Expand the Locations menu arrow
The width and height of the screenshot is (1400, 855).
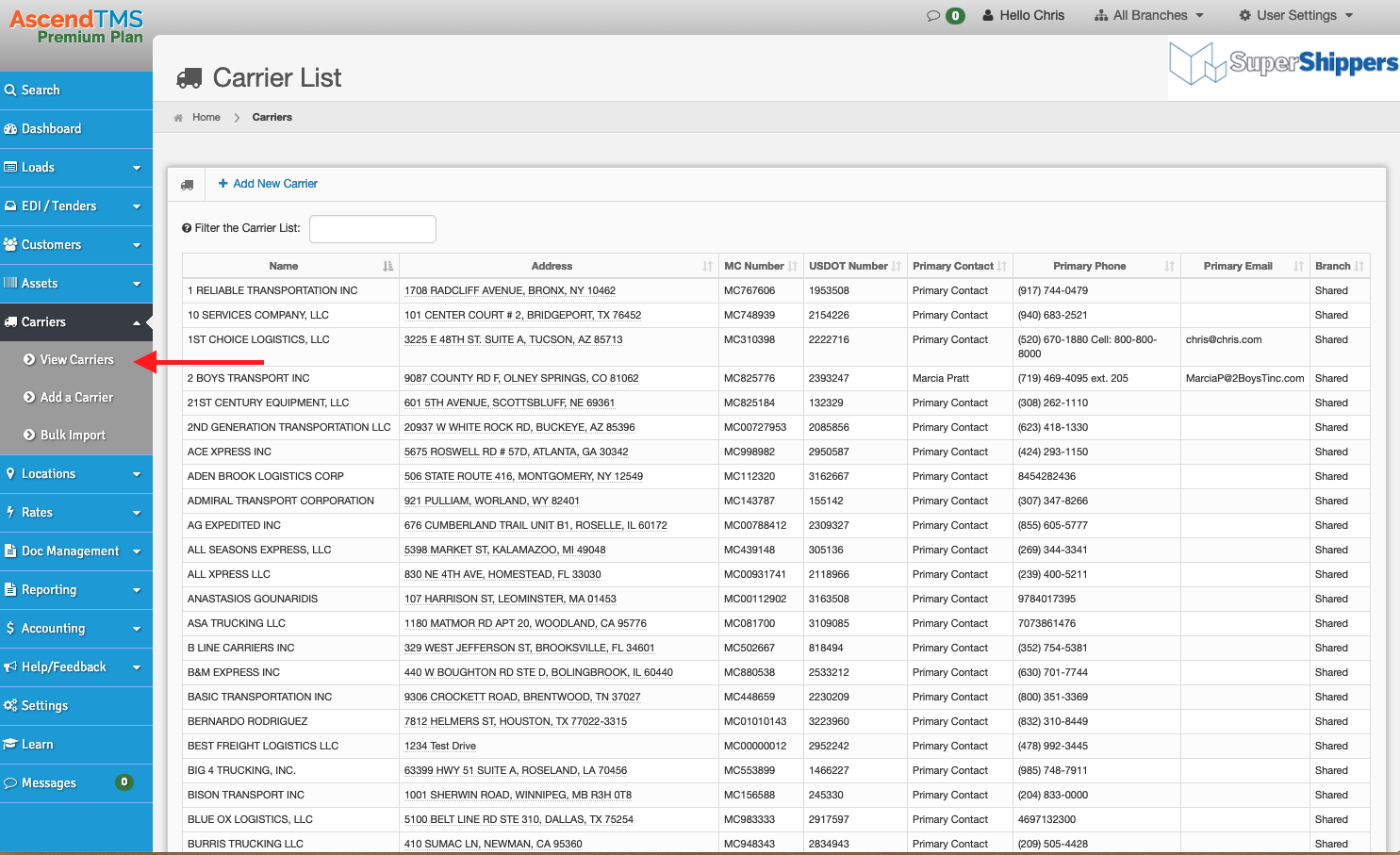137,474
